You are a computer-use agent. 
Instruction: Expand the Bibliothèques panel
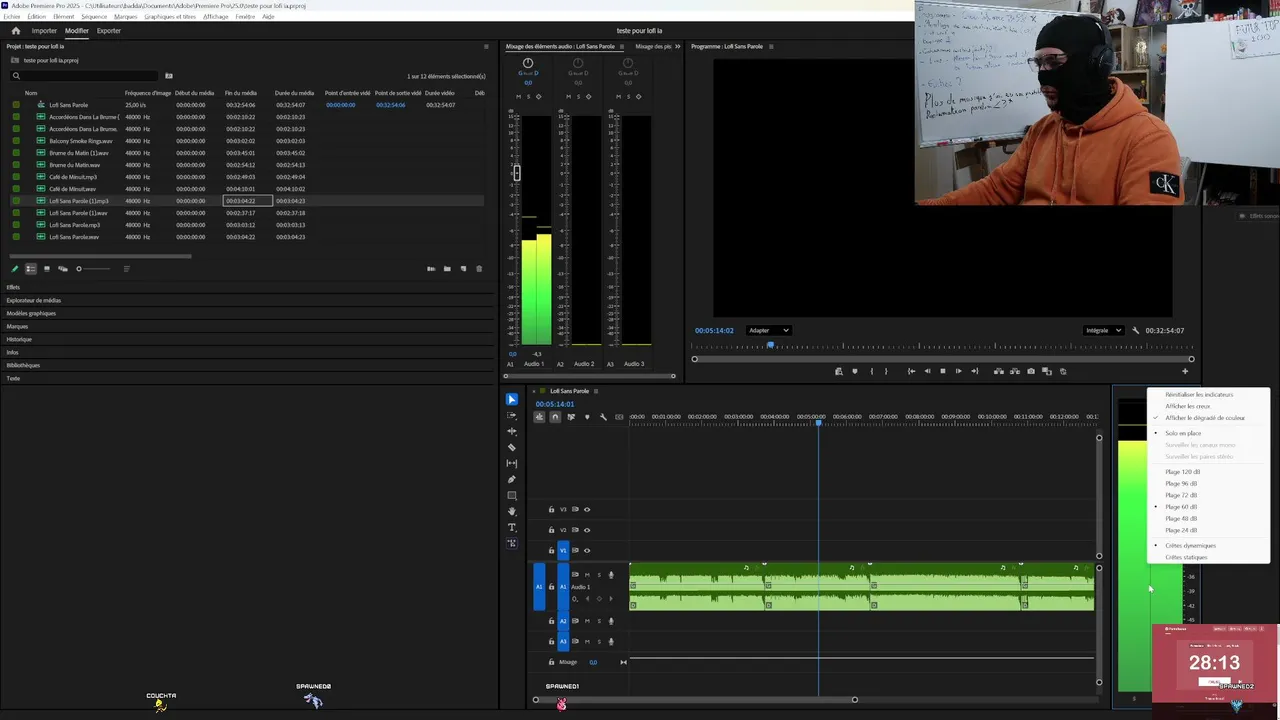click(23, 365)
